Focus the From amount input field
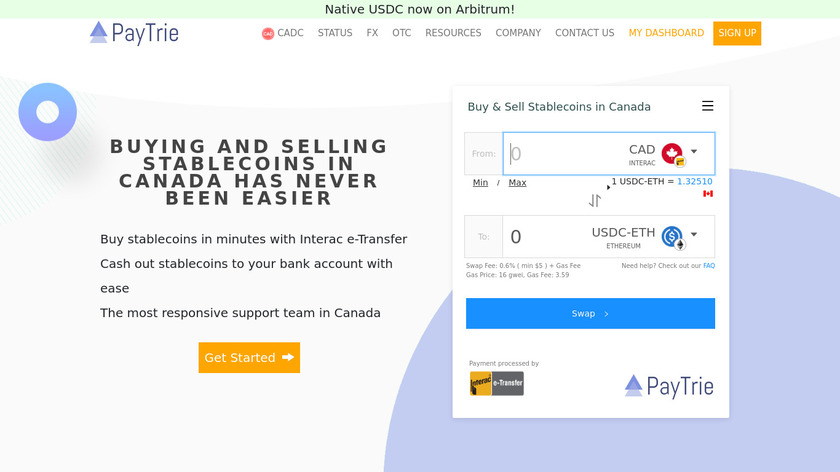Screen dimensions: 840x472 tap(560, 154)
